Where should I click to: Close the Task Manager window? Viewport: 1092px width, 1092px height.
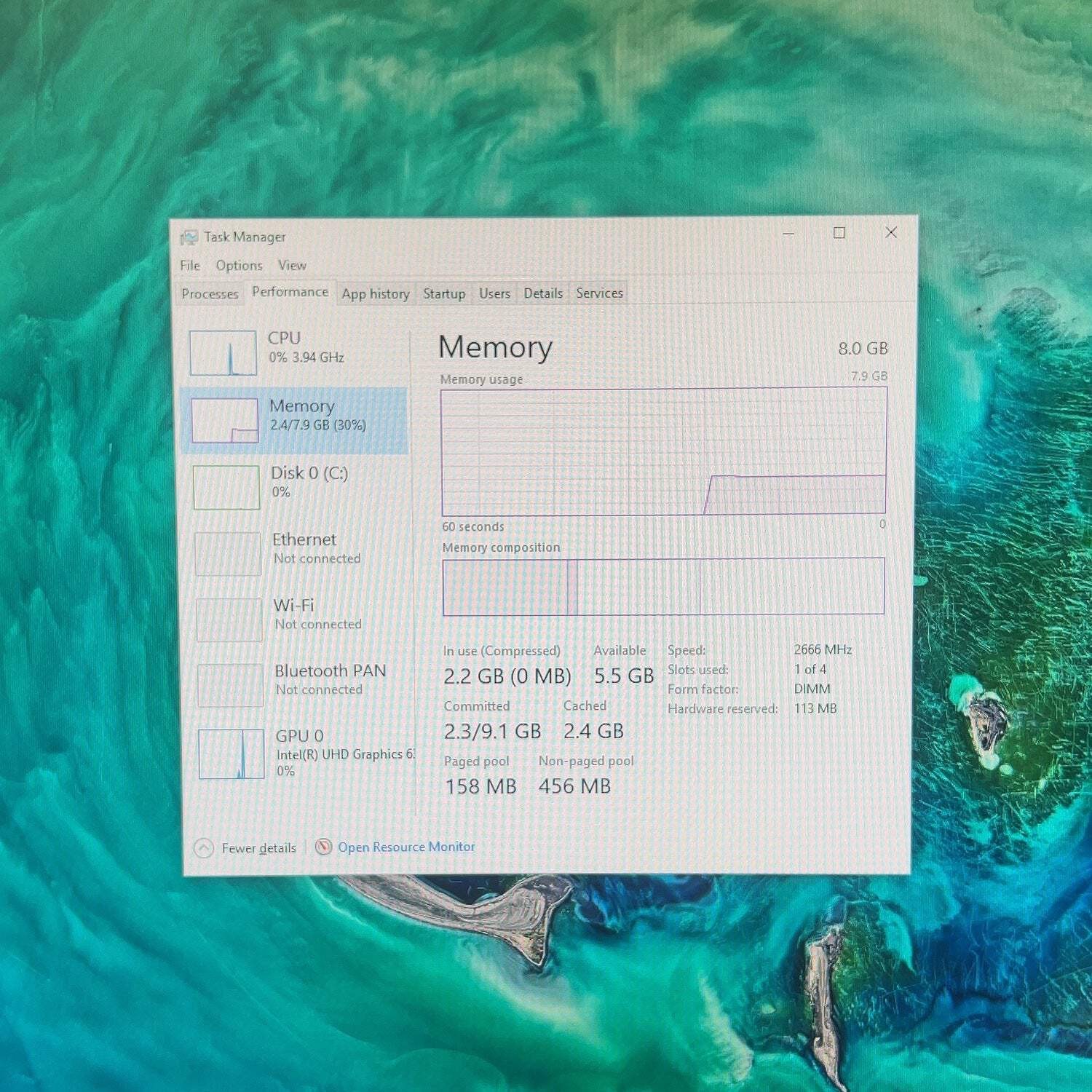tap(891, 232)
